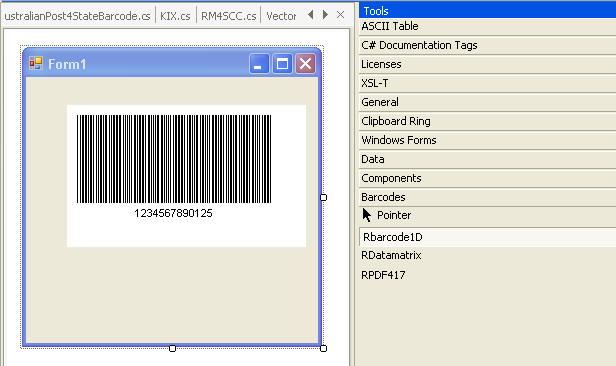This screenshot has width=616, height=366.
Task: Click Form1's right-edge resize handle
Action: 323,198
